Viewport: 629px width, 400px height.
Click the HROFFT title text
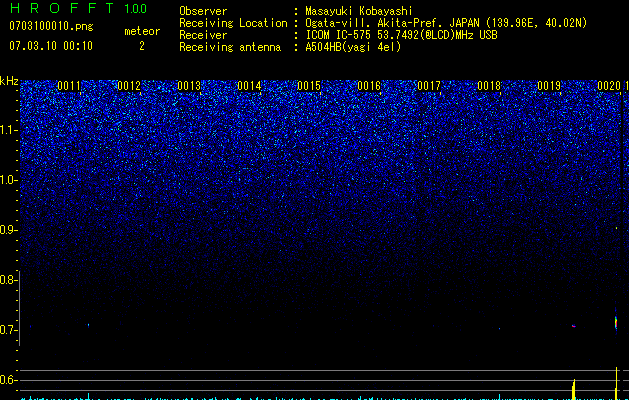pyautogui.click(x=62, y=8)
